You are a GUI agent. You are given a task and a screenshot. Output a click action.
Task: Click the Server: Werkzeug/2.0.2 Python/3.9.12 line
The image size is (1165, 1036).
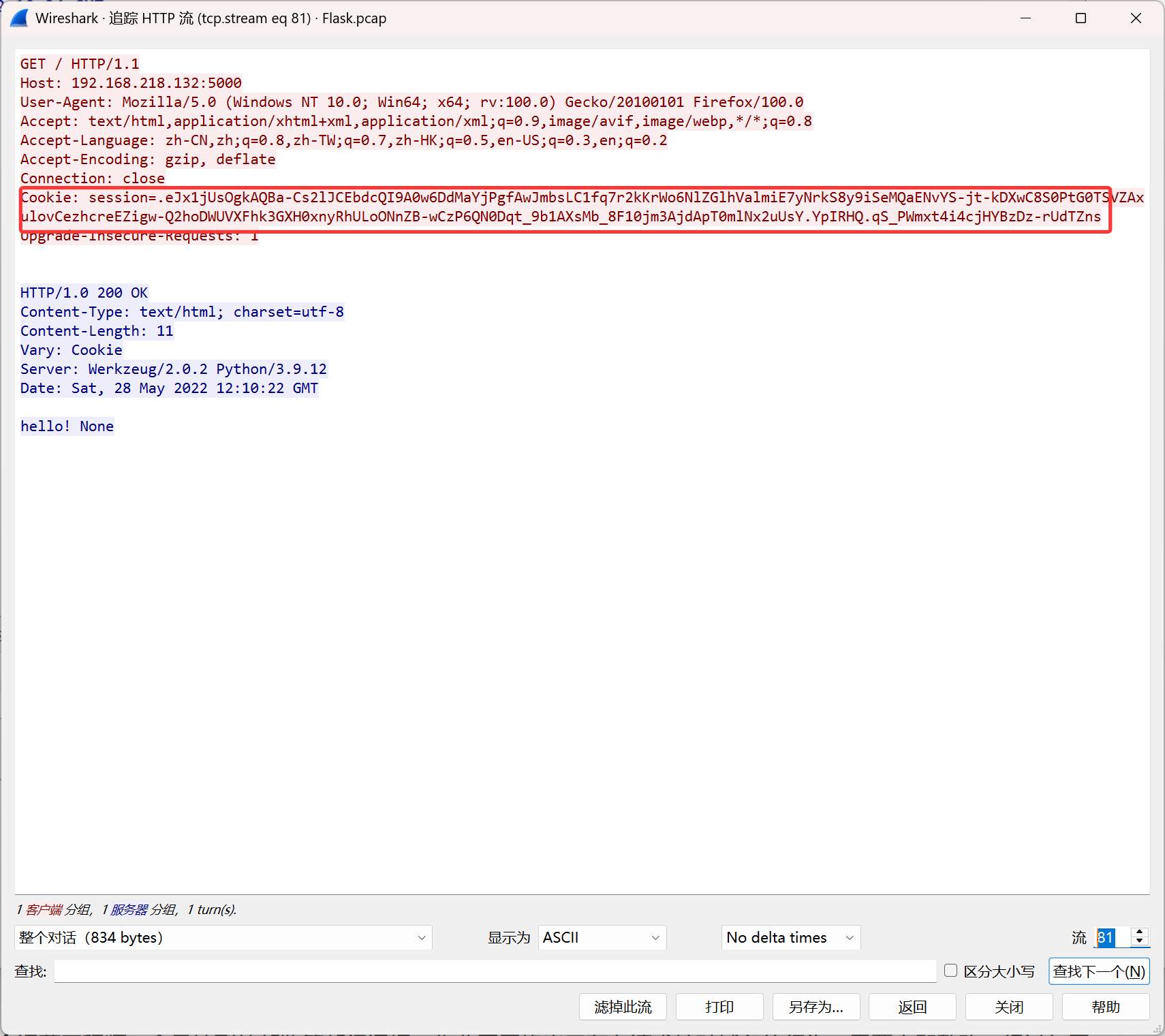tap(174, 369)
